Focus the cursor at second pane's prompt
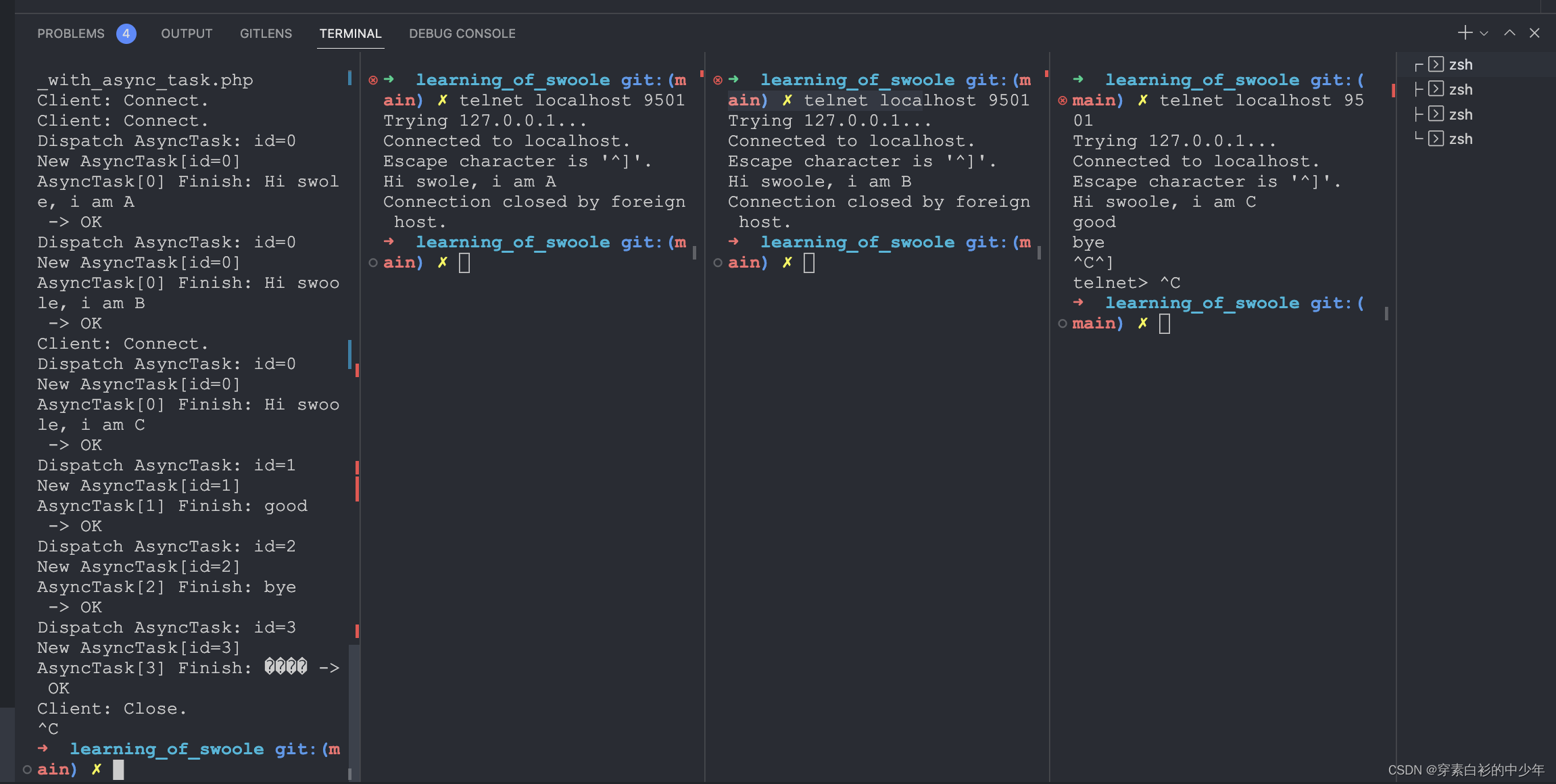The image size is (1556, 784). pyautogui.click(x=464, y=263)
